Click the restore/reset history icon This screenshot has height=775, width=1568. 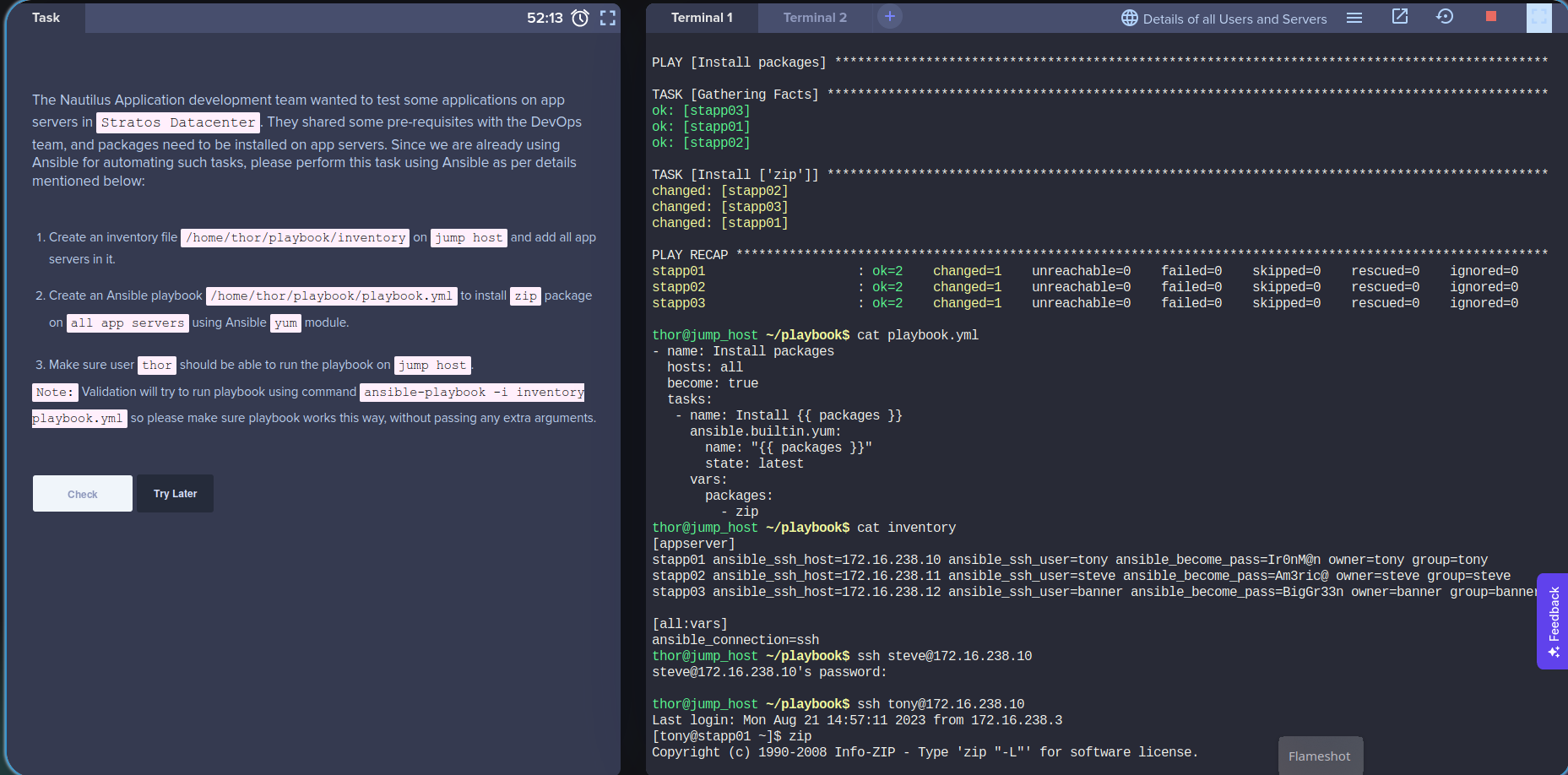[x=1445, y=16]
